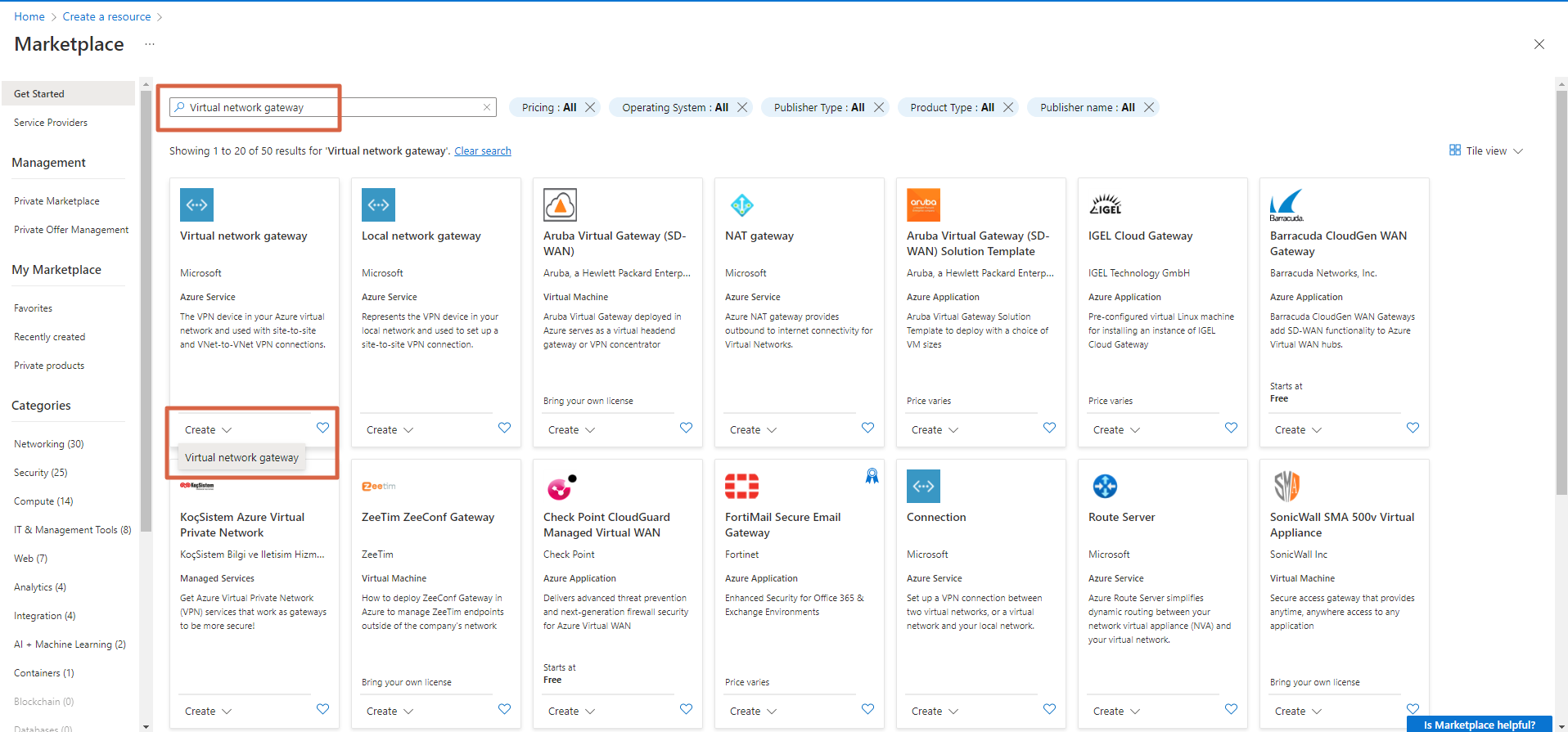Click the award badge on FortiMail card

872,476
